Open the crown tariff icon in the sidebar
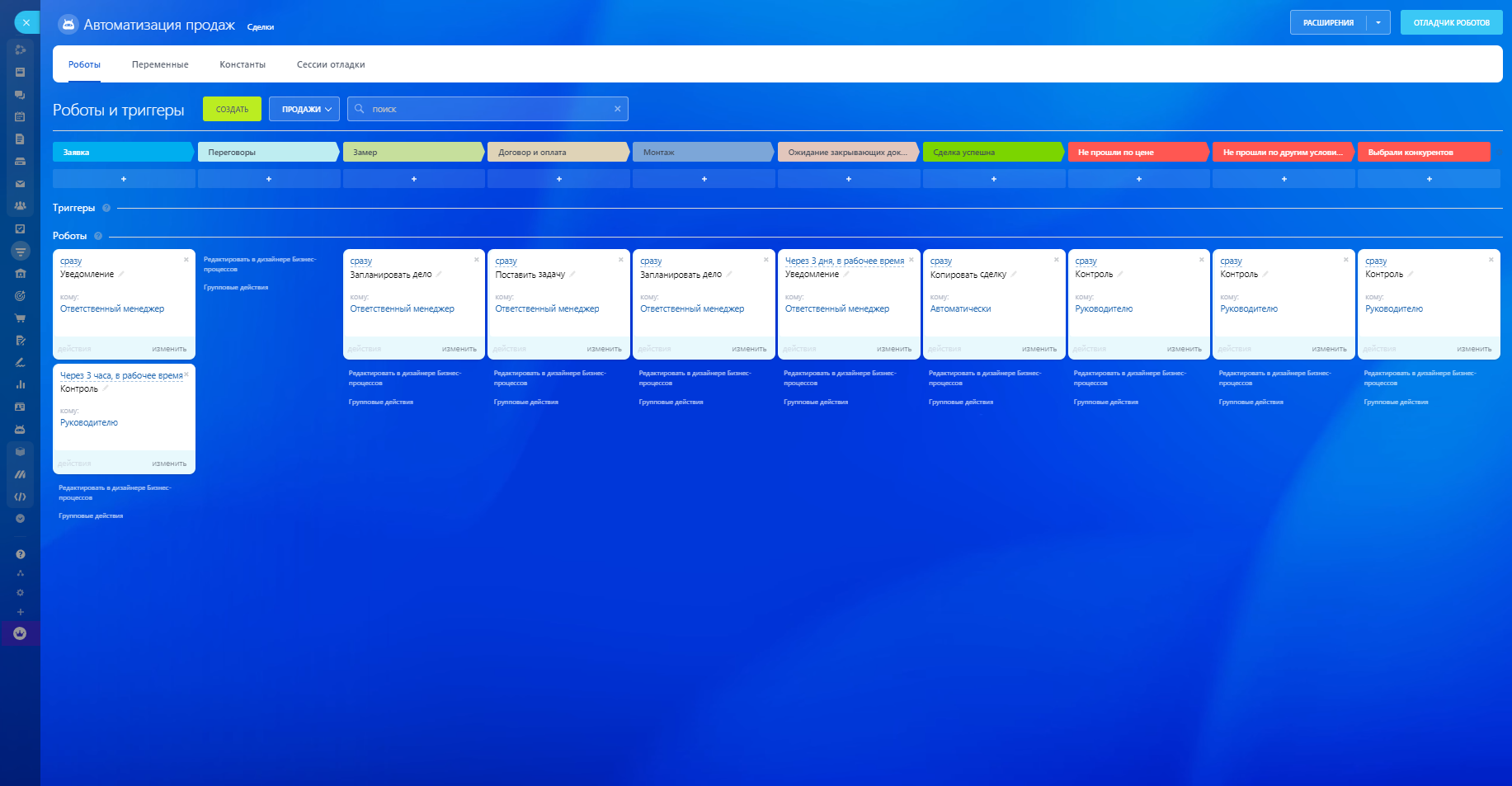 [x=21, y=633]
